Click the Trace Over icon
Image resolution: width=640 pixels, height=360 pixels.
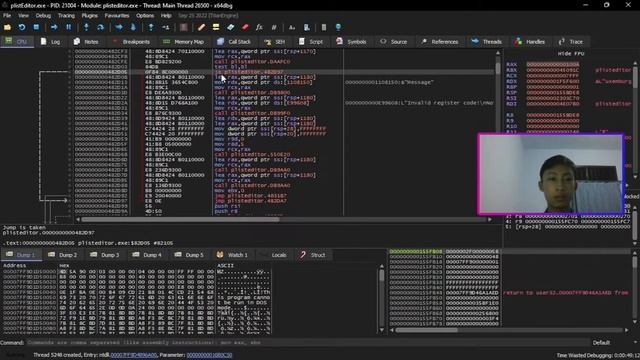pos(133,27)
